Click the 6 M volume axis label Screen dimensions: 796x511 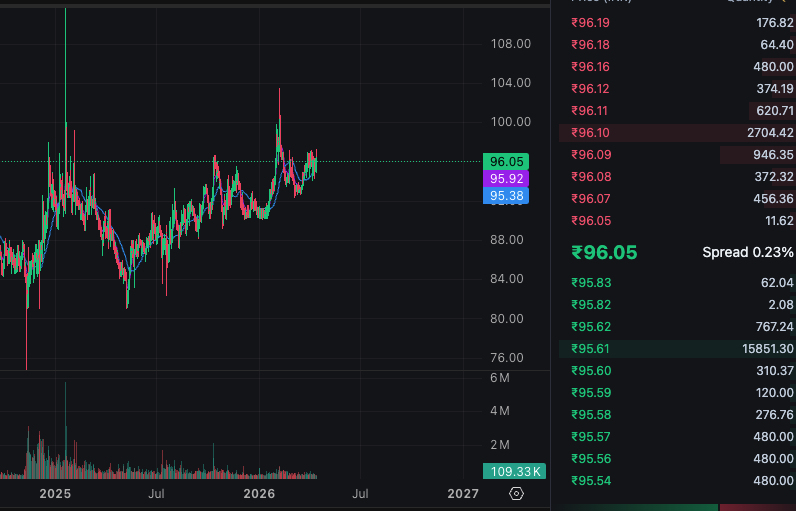point(500,378)
